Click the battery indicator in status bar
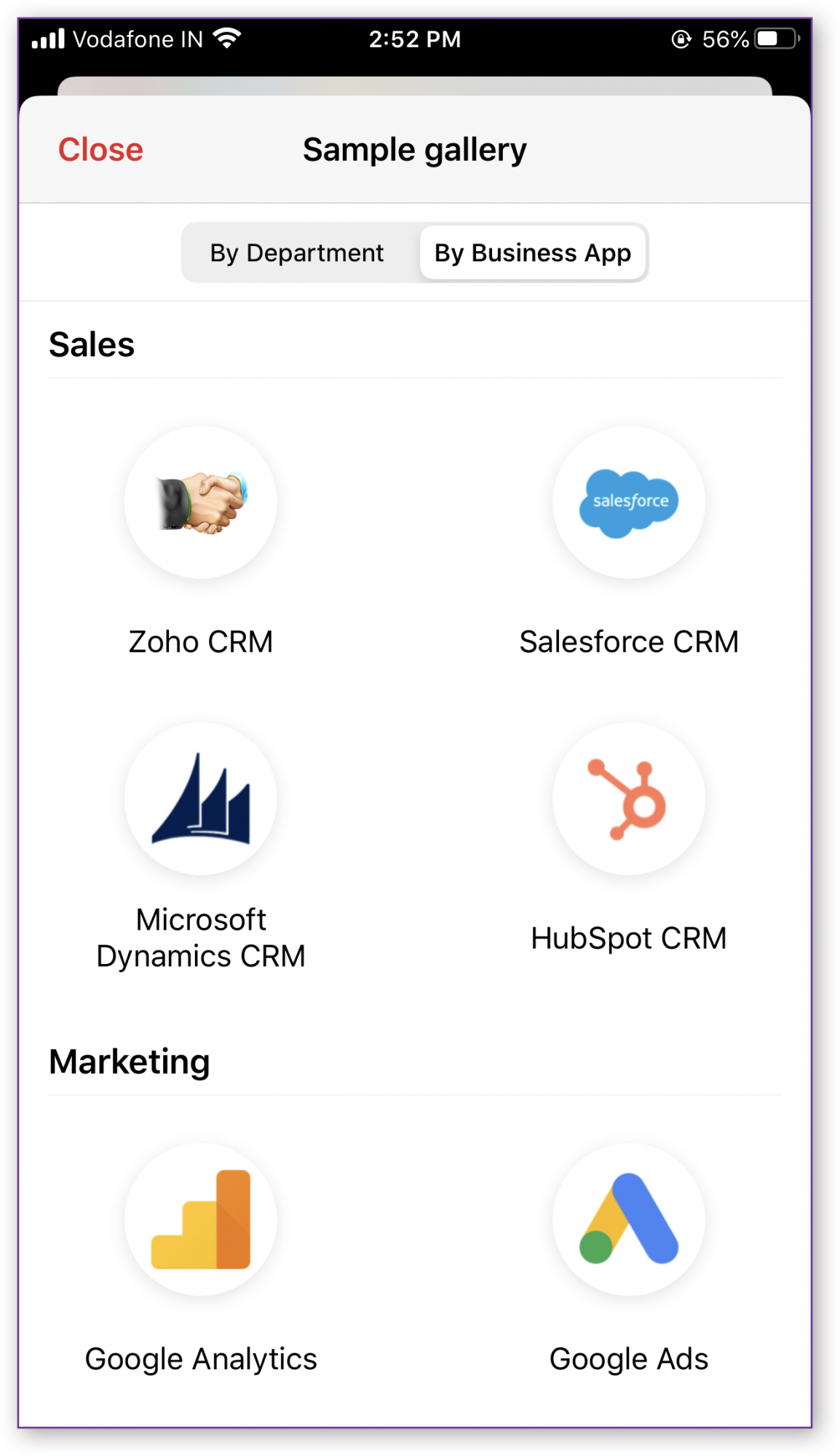The image size is (840, 1456). pyautogui.click(x=774, y=39)
